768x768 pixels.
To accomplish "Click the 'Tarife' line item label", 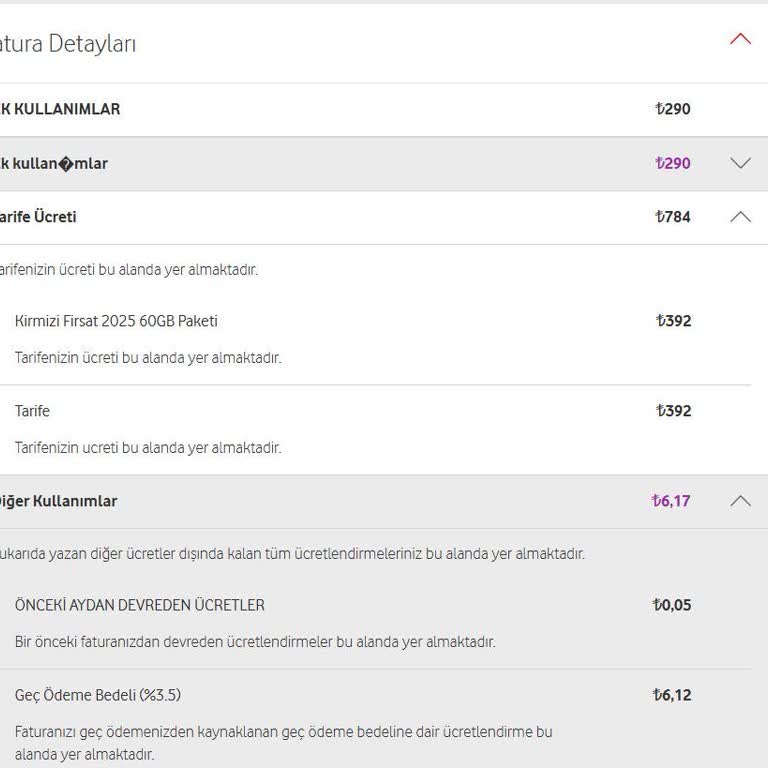I will click(32, 411).
